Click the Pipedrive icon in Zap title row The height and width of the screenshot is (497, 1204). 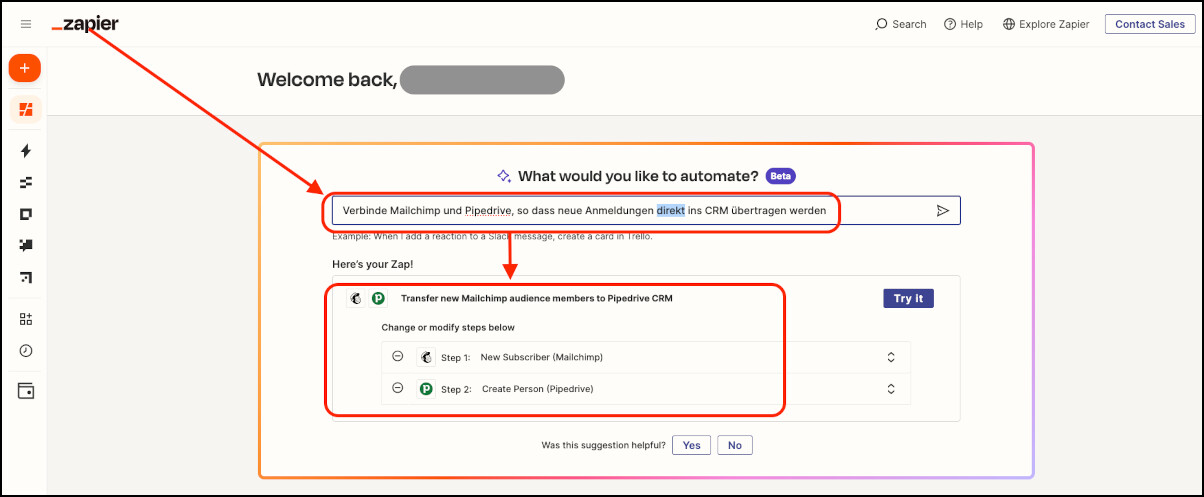tap(378, 298)
